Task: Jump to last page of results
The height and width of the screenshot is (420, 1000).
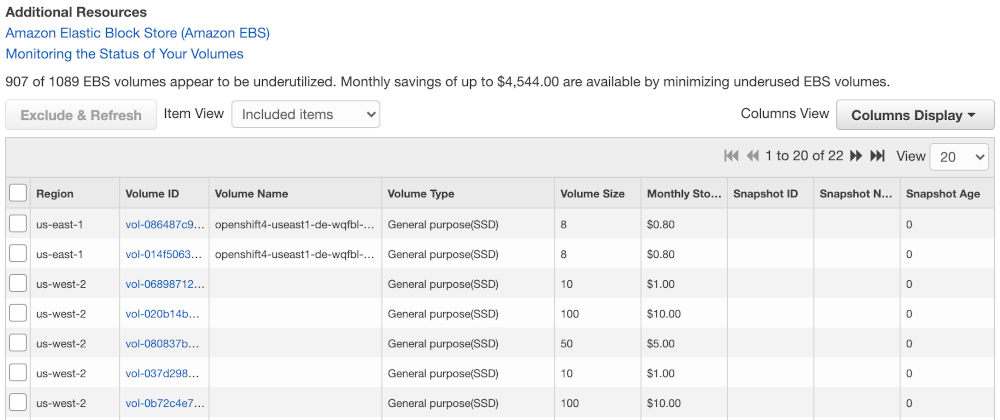Action: tap(877, 156)
